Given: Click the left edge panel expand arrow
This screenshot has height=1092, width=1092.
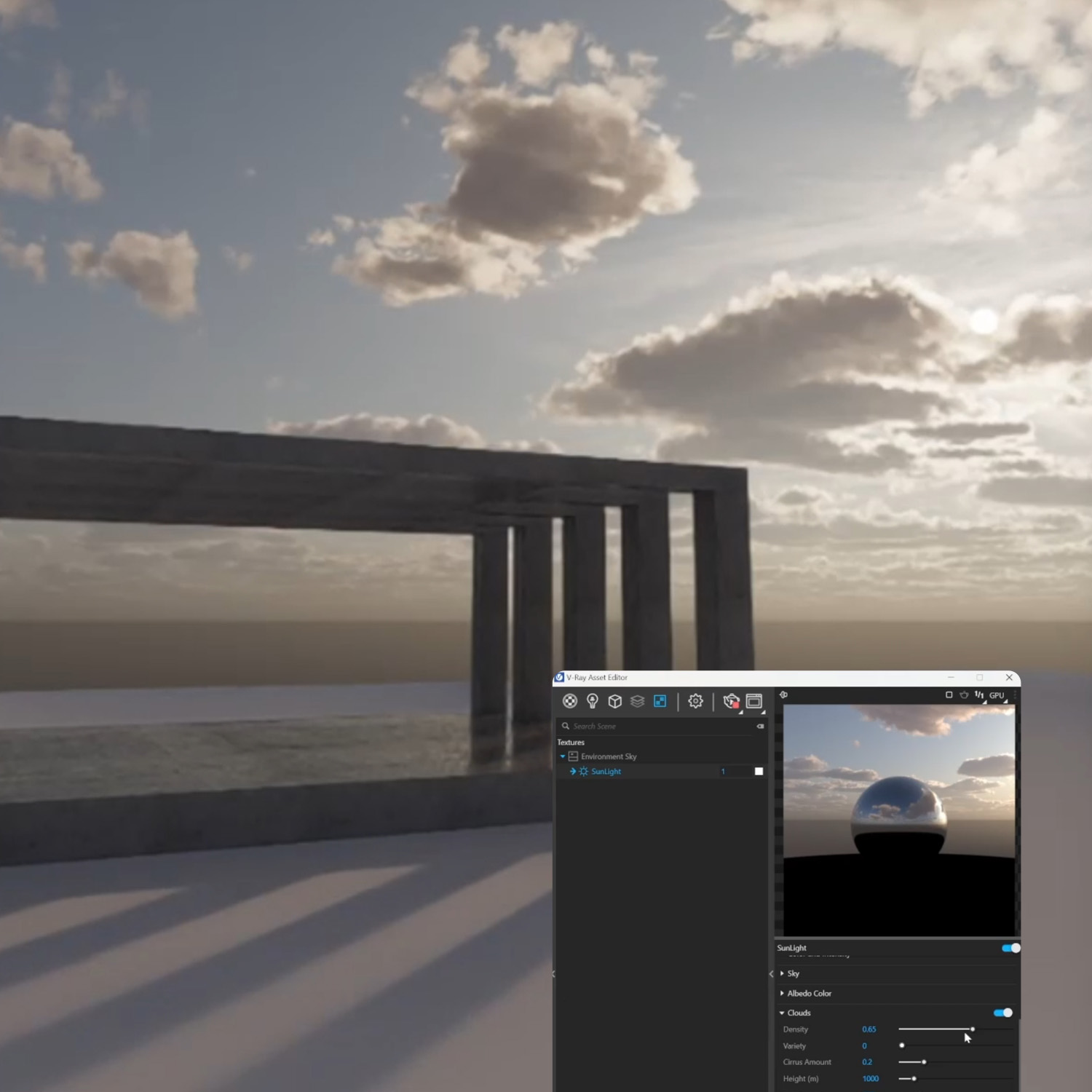Looking at the screenshot, I should (x=554, y=973).
